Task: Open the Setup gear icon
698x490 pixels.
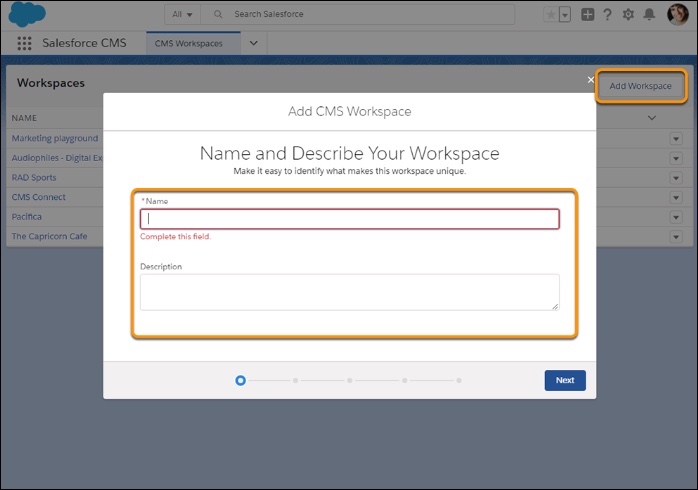Action: [628, 15]
